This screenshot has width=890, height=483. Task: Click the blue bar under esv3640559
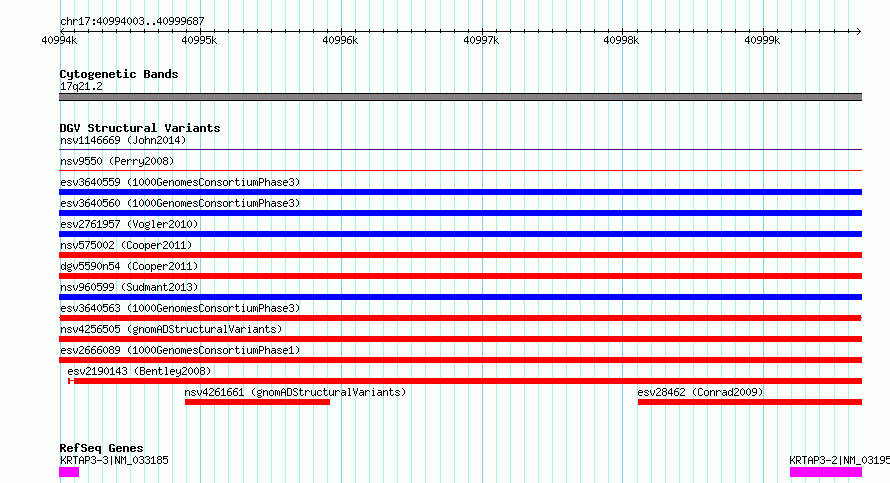point(460,192)
